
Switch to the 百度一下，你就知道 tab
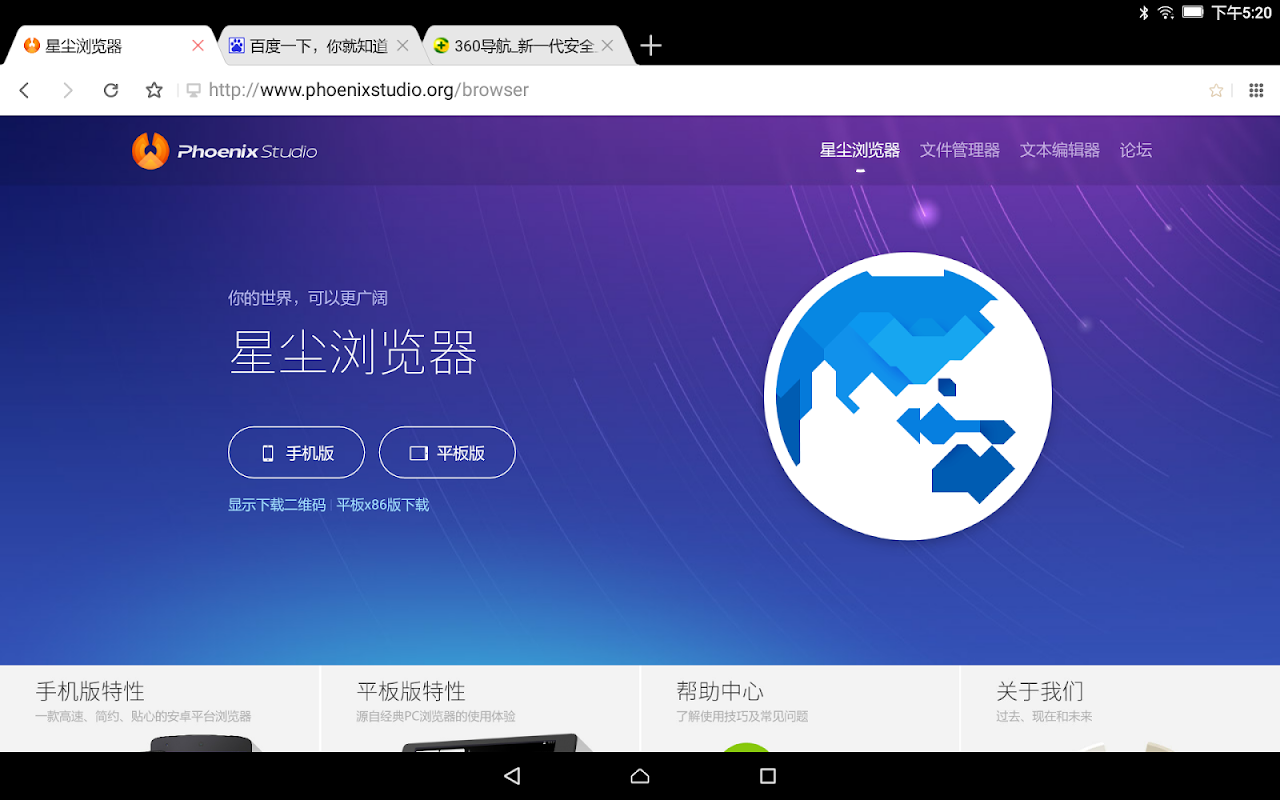coord(318,46)
